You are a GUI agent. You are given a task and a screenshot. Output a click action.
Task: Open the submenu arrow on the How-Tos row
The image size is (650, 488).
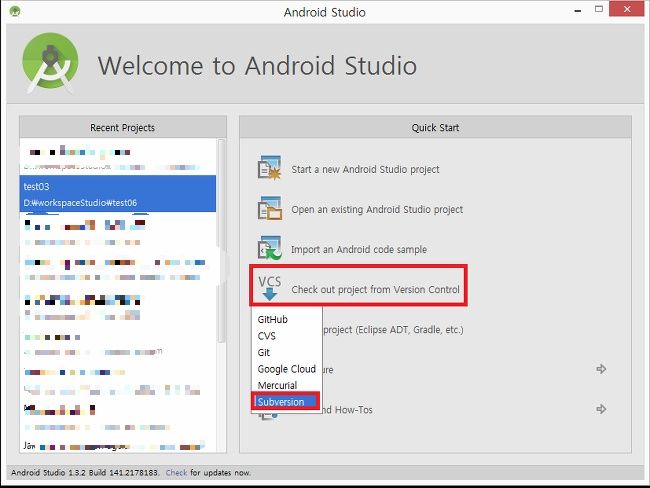(x=601, y=409)
